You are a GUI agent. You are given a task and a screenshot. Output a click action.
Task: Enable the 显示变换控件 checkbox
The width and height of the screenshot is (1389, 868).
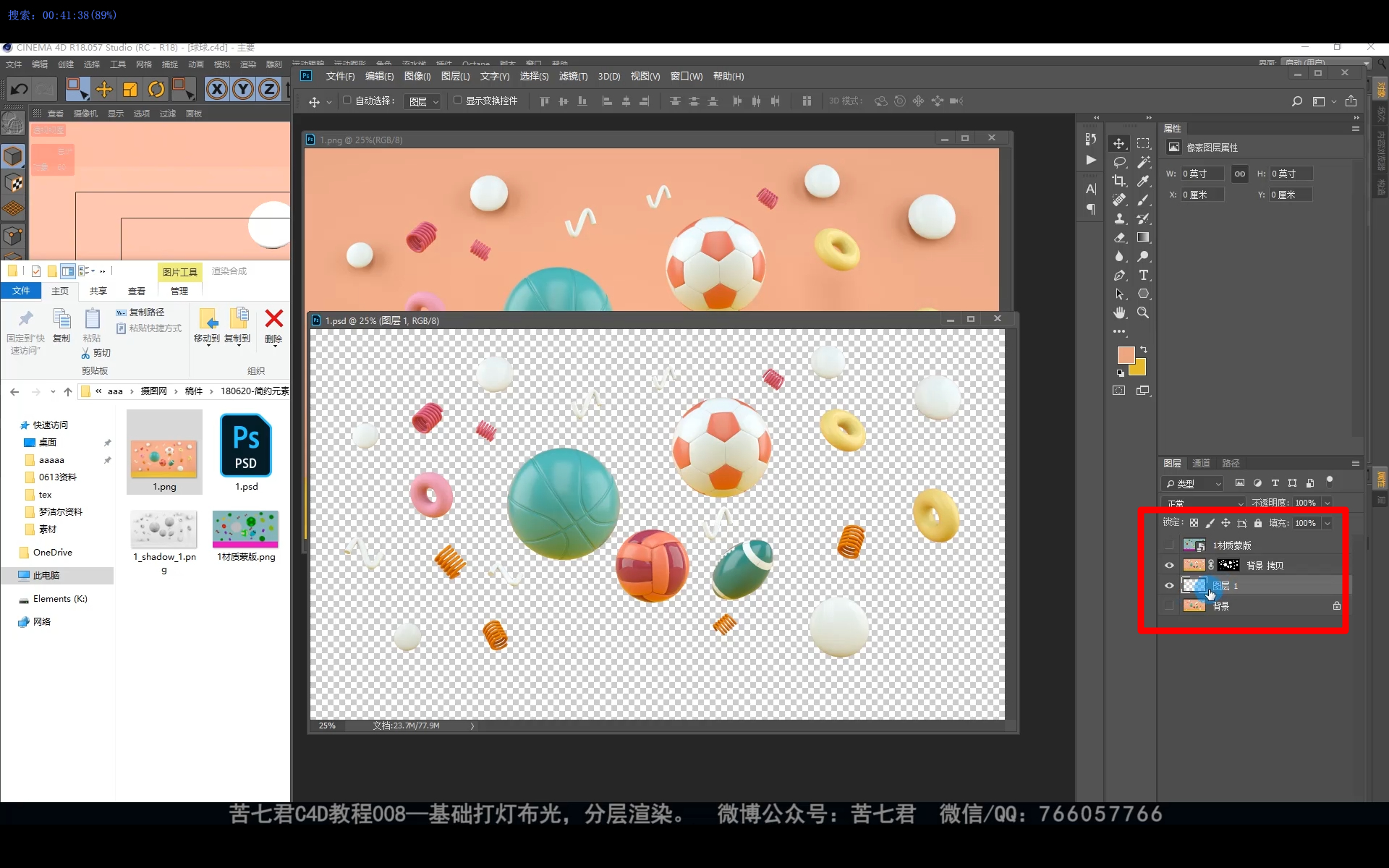457,101
